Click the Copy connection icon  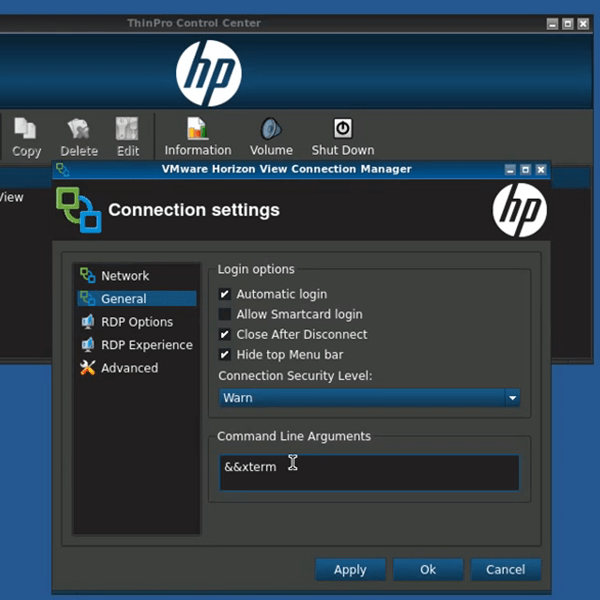[x=26, y=130]
